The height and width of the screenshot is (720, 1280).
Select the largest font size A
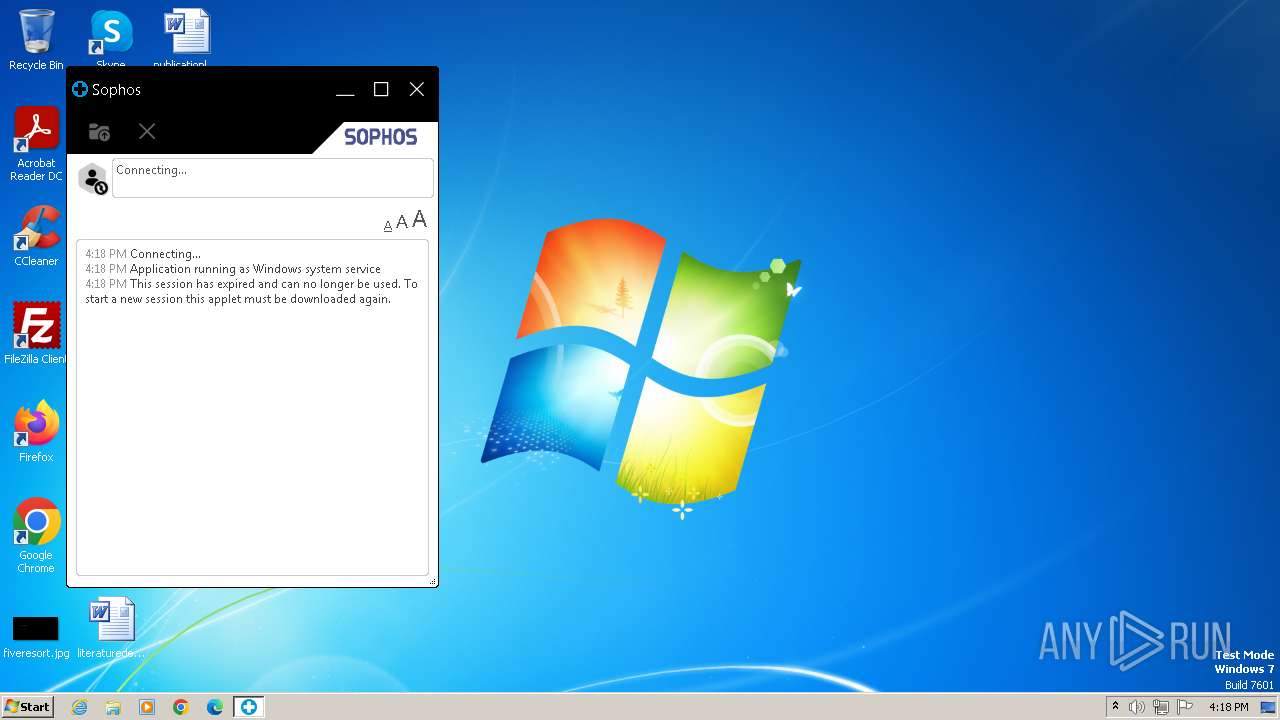pos(420,219)
